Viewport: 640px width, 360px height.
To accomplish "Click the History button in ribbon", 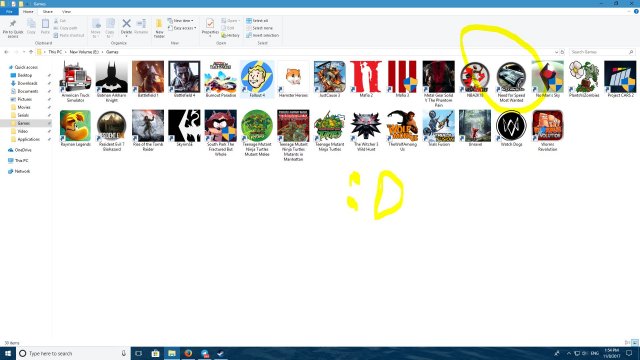I will pyautogui.click(x=230, y=35).
